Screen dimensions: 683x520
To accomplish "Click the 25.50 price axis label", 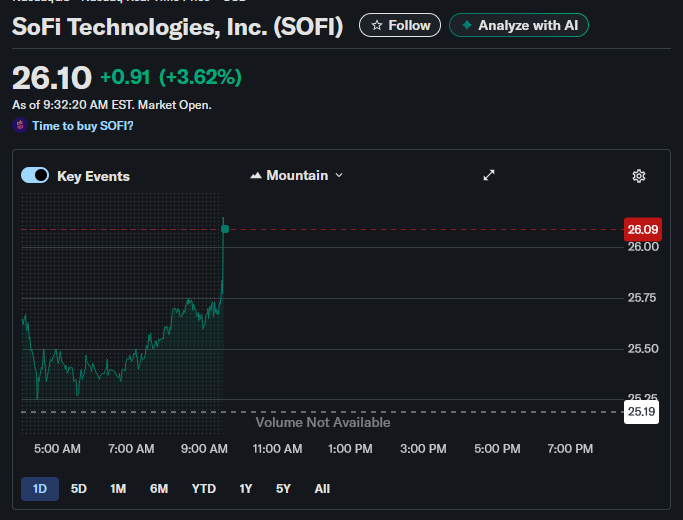I will click(x=643, y=349).
